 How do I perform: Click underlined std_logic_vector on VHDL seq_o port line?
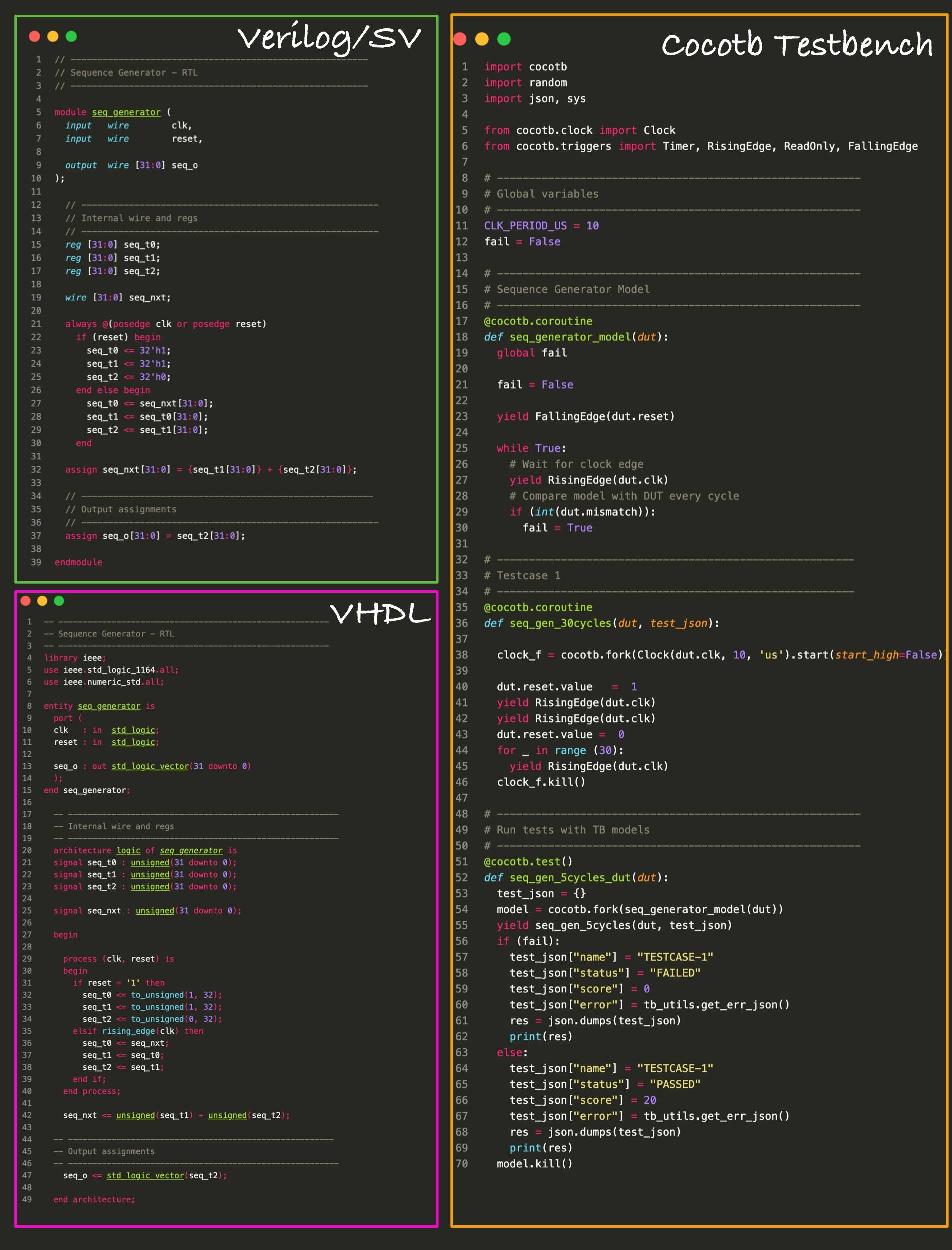(x=150, y=766)
